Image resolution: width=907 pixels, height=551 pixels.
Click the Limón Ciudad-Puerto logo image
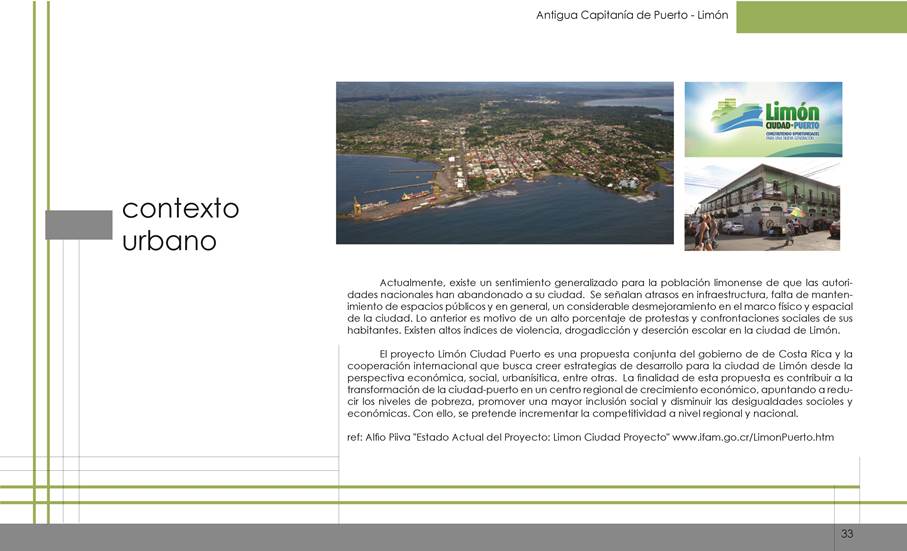(763, 119)
